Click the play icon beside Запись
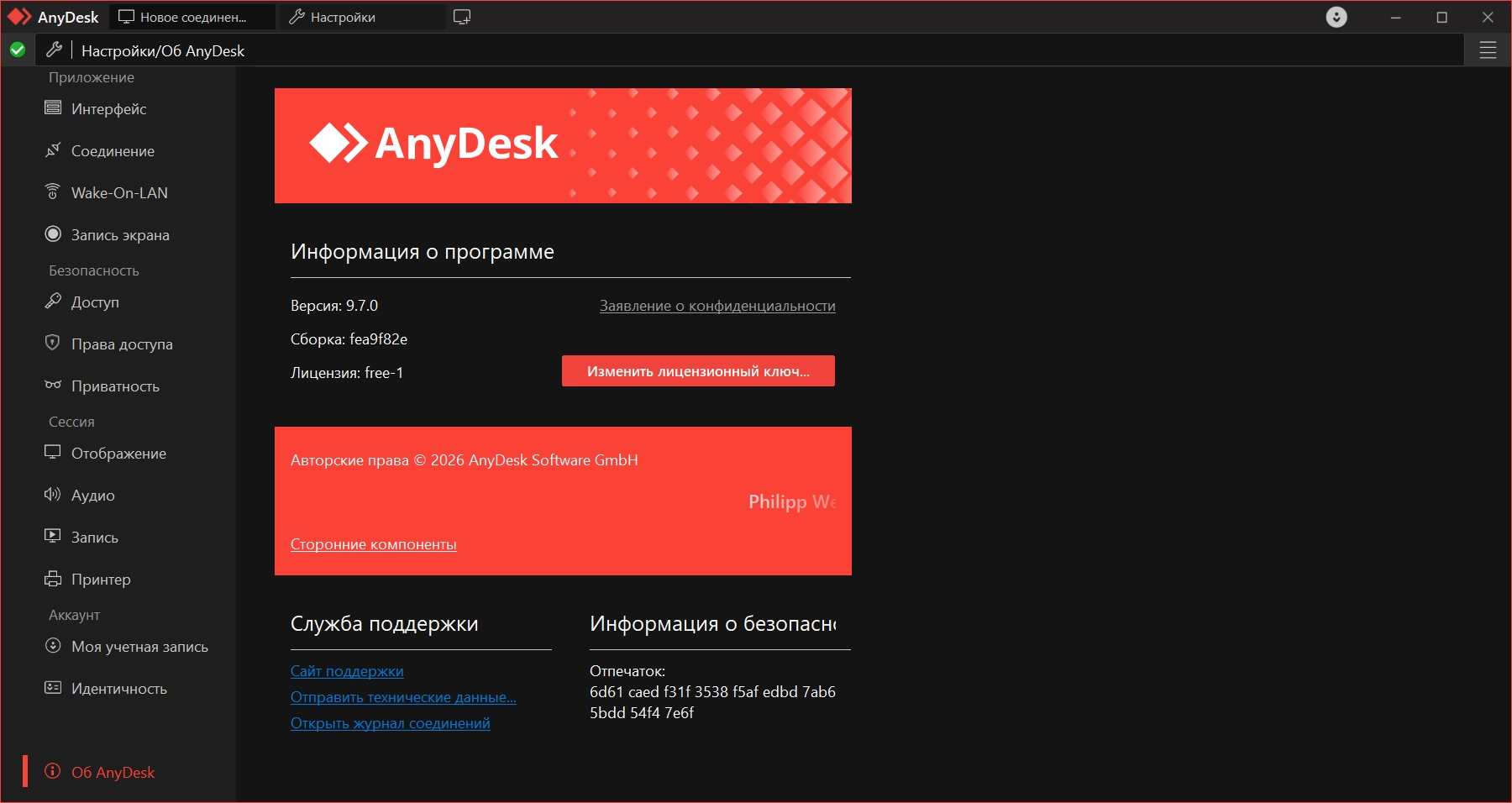The image size is (1512, 803). tap(53, 536)
